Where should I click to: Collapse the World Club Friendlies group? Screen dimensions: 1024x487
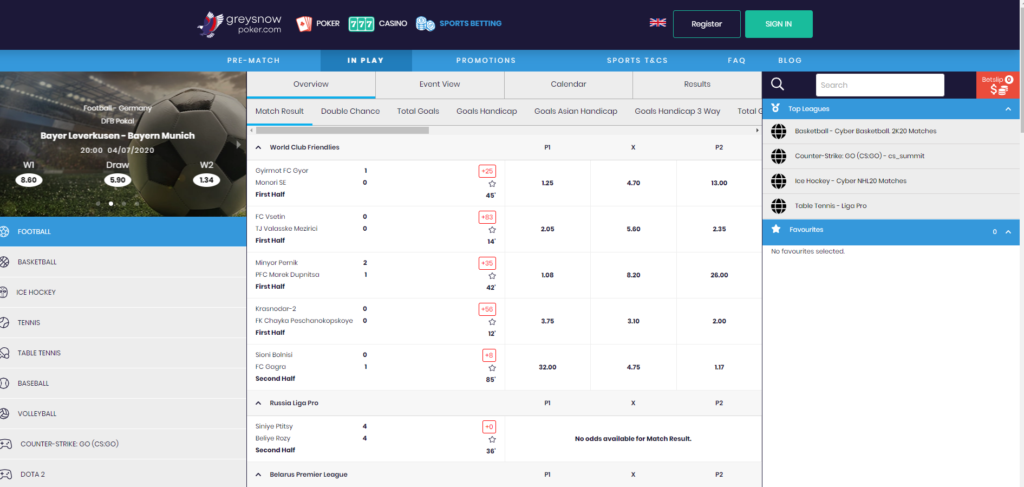pos(257,148)
